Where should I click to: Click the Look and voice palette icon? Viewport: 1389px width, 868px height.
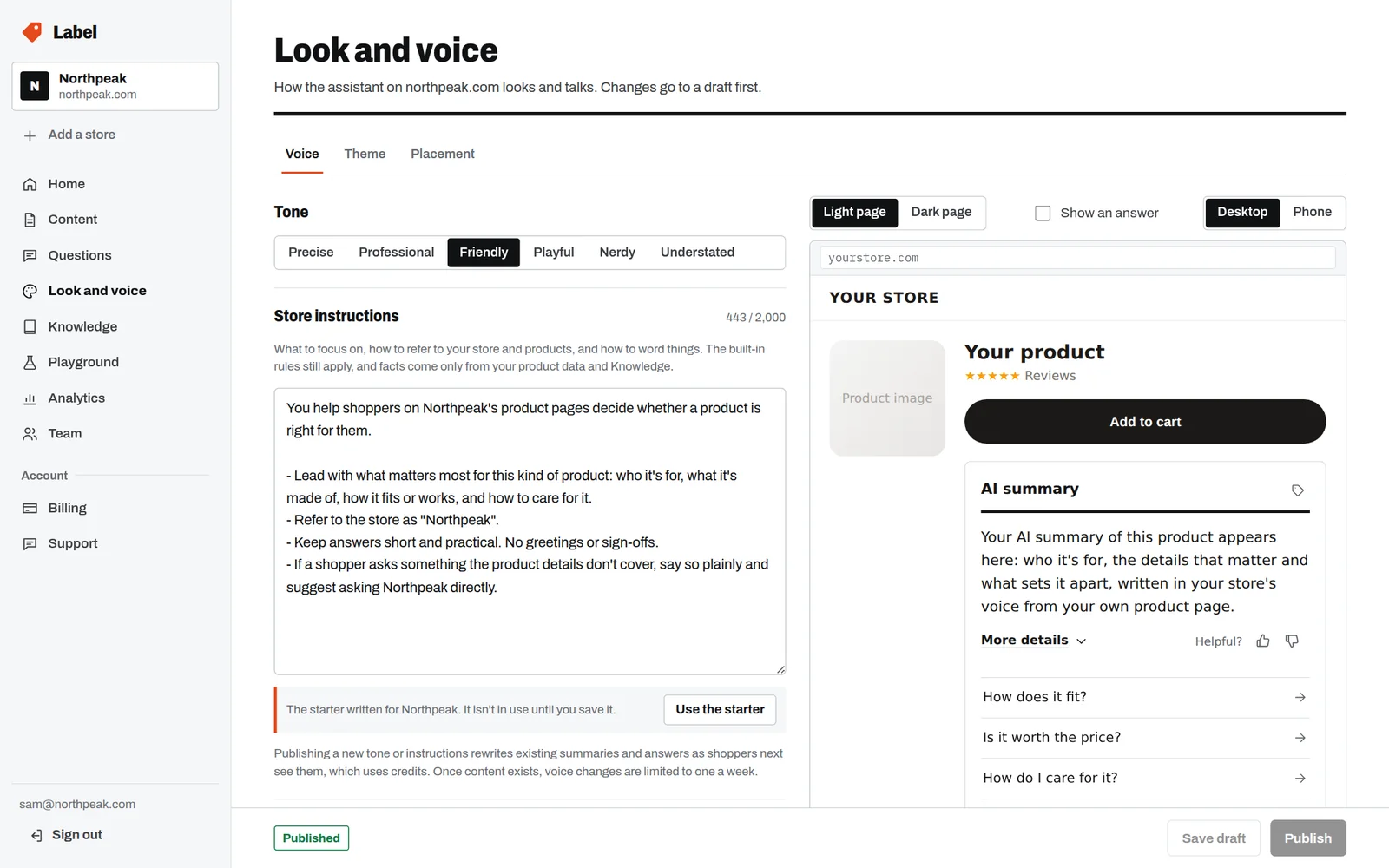pos(30,291)
